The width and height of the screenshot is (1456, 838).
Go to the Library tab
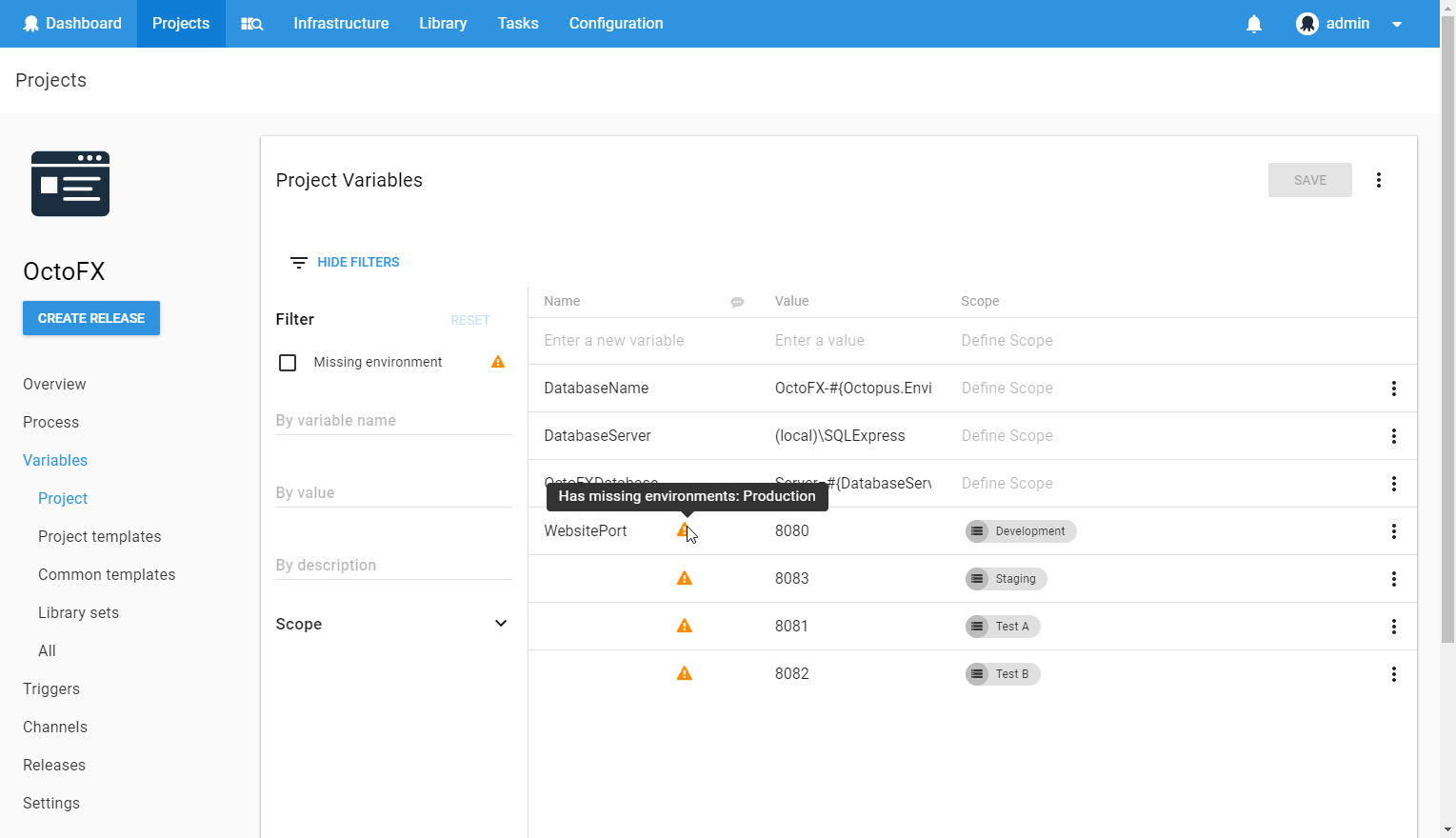point(443,24)
